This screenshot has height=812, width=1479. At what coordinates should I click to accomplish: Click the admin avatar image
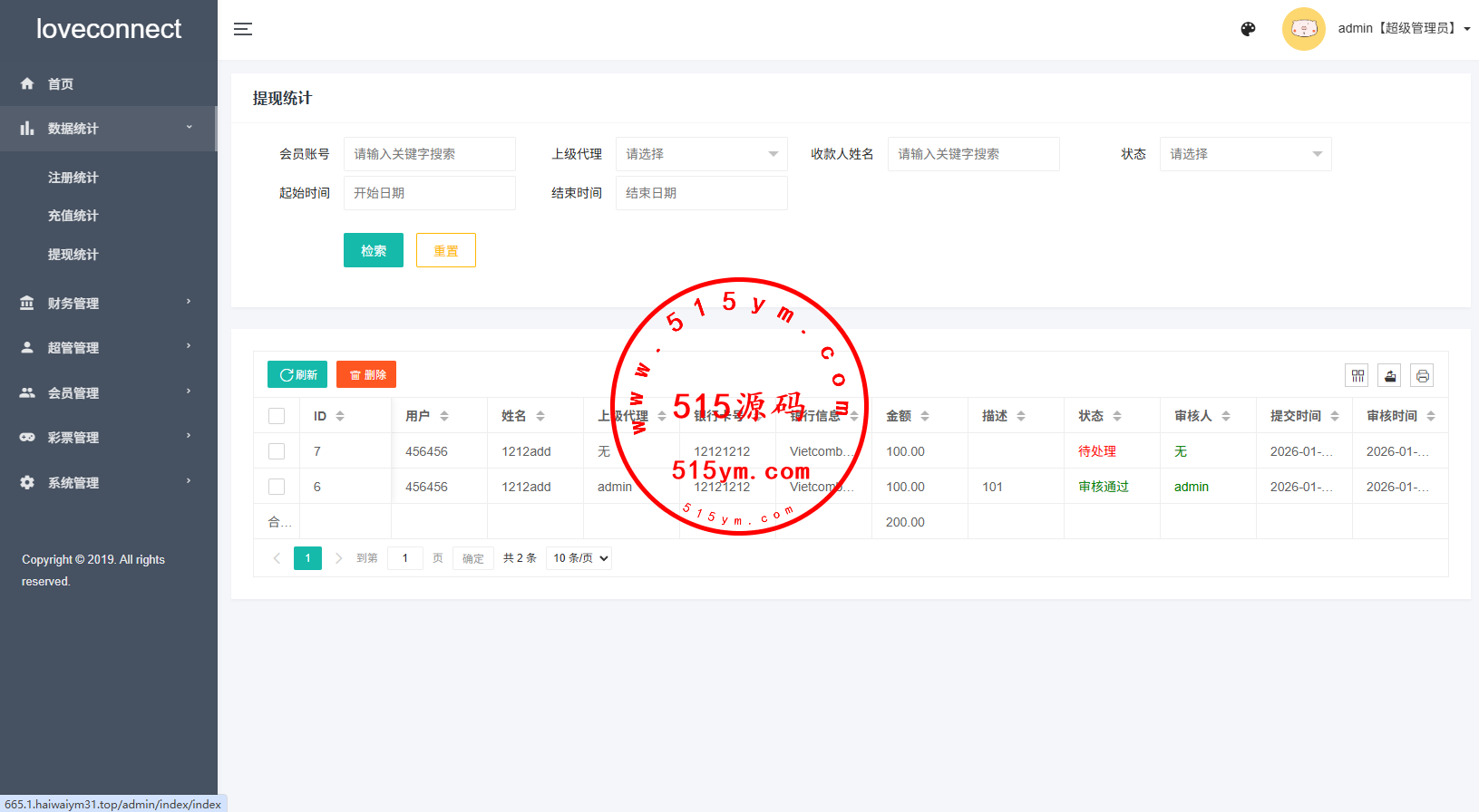1303,29
